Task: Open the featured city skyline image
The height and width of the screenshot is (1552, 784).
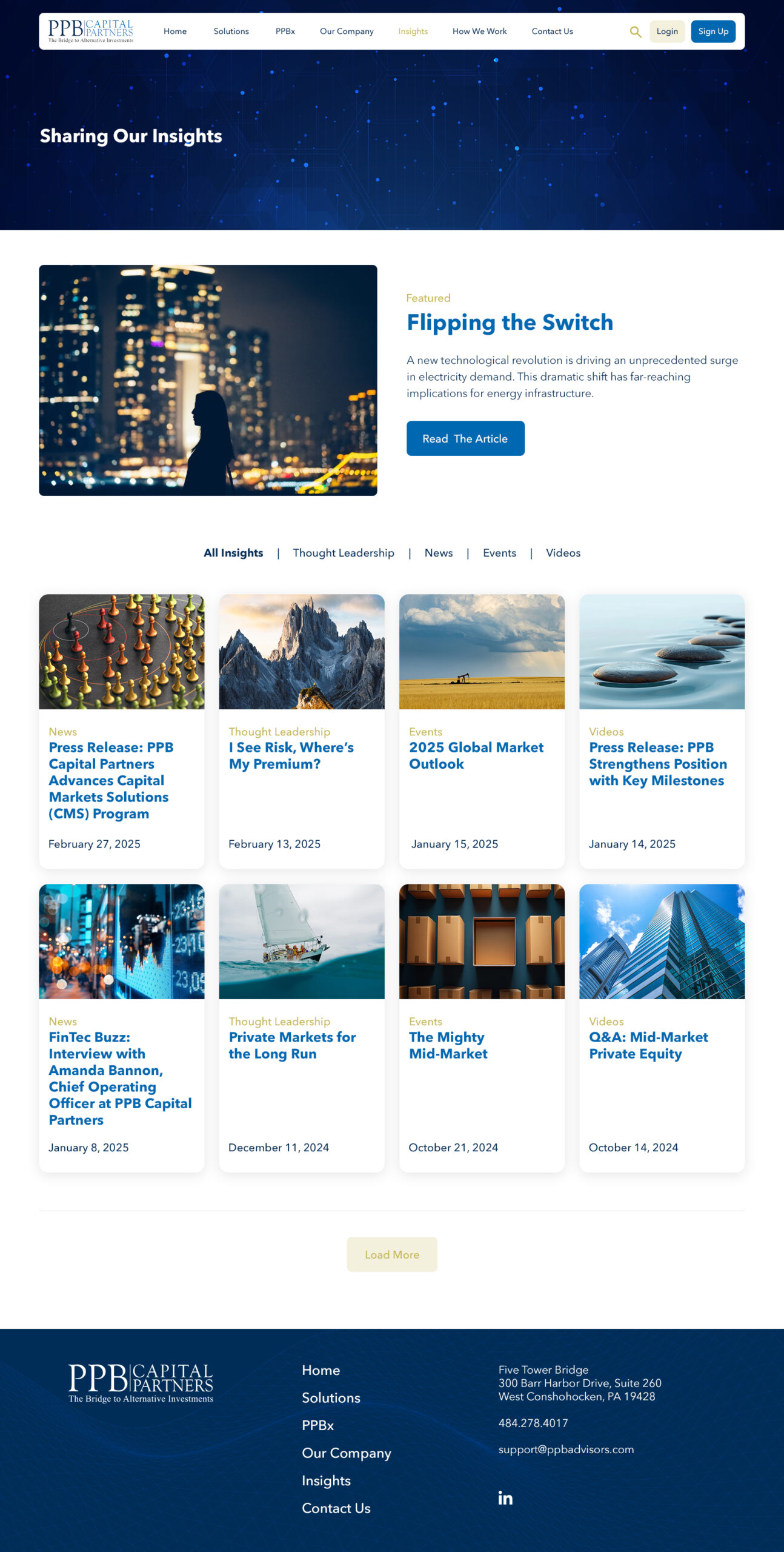Action: pyautogui.click(x=208, y=380)
